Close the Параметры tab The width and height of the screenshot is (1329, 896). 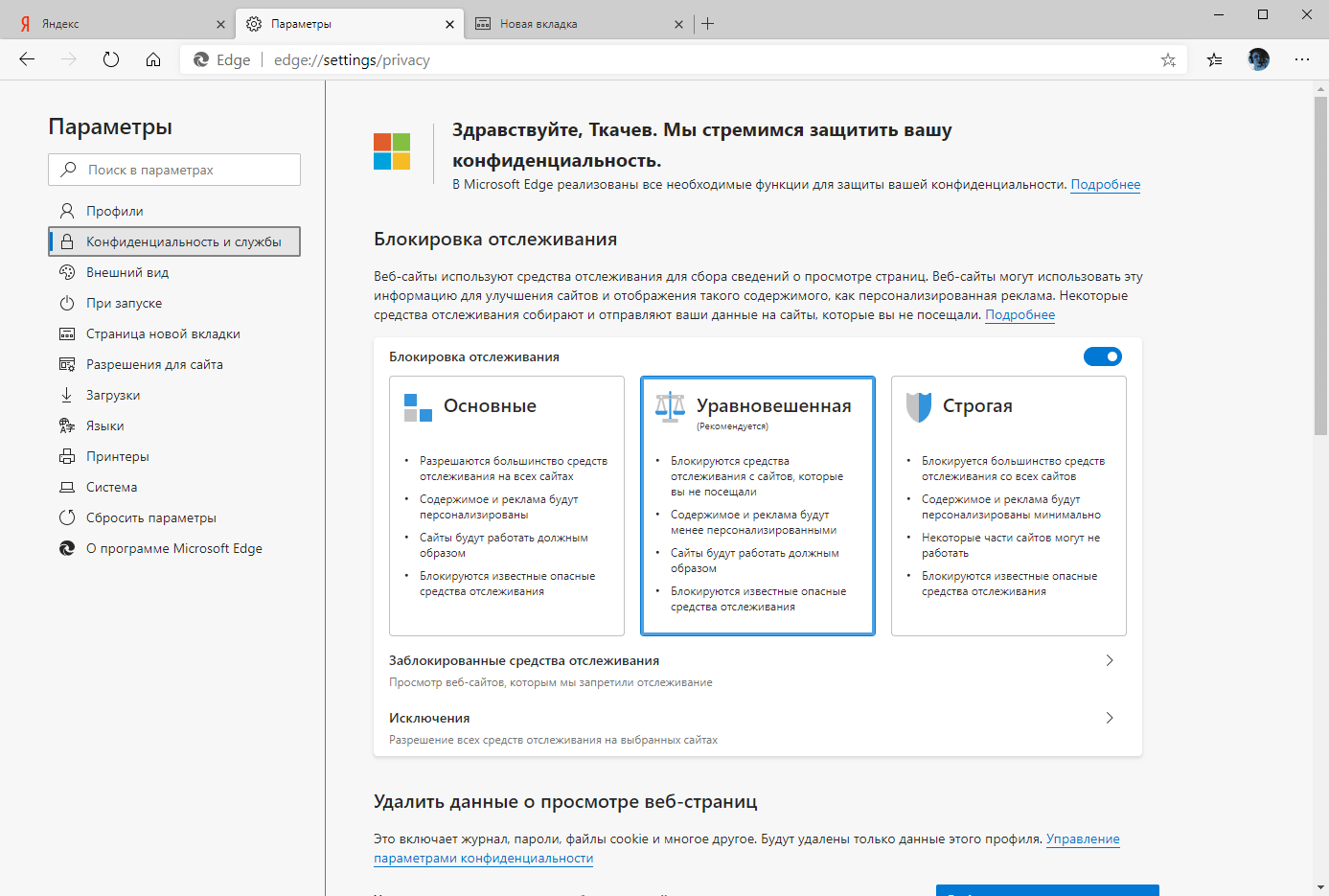(x=449, y=24)
